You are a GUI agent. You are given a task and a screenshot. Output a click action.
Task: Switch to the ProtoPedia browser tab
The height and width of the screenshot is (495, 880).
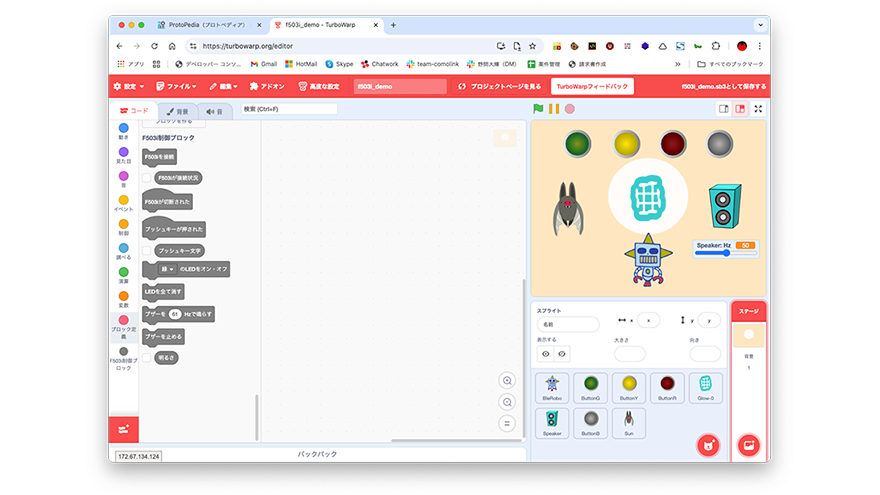(x=209, y=25)
